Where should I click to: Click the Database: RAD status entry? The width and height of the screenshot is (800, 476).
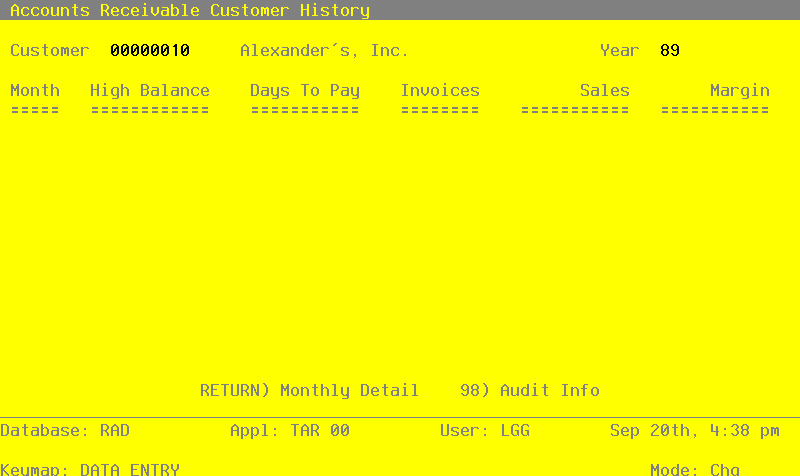(x=65, y=431)
